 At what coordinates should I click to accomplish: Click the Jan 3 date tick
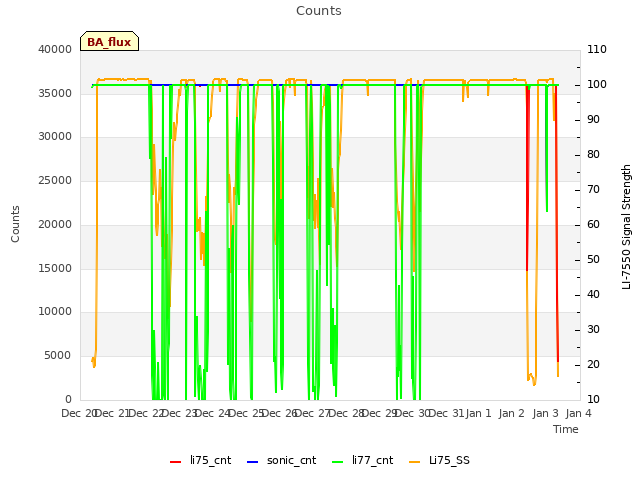[x=545, y=413]
